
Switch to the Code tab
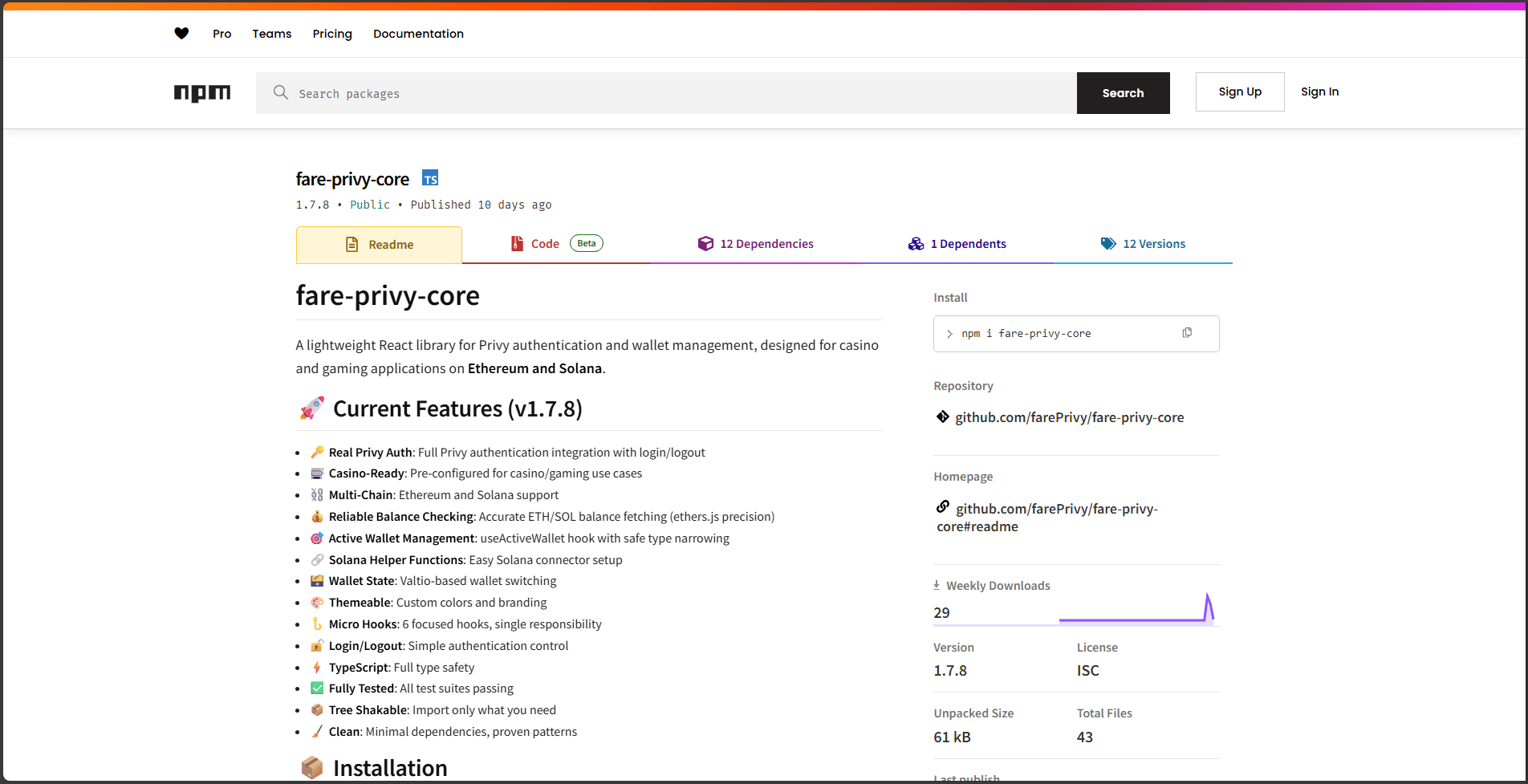coord(556,244)
